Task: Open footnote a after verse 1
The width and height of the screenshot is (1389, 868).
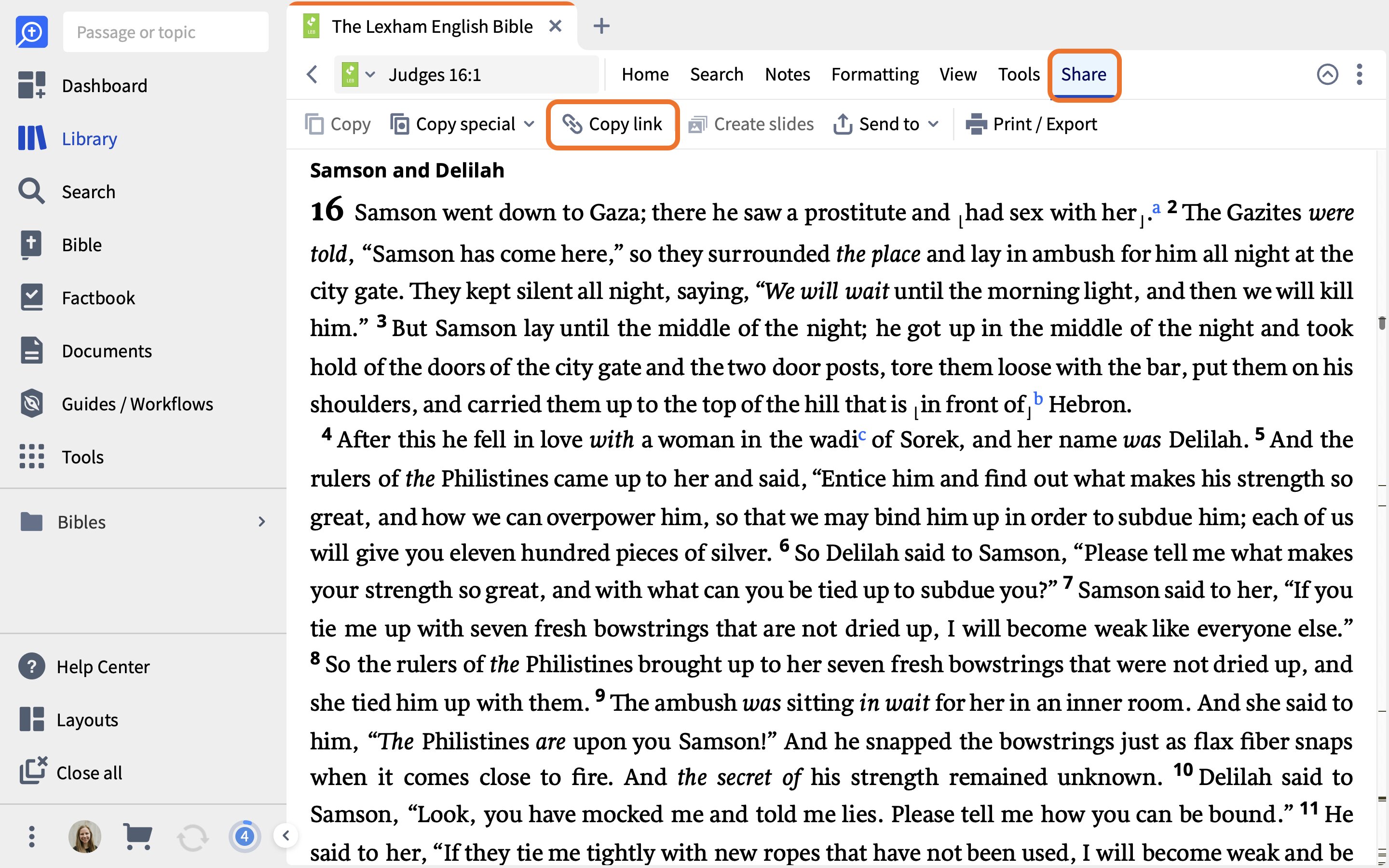Action: point(1156,208)
